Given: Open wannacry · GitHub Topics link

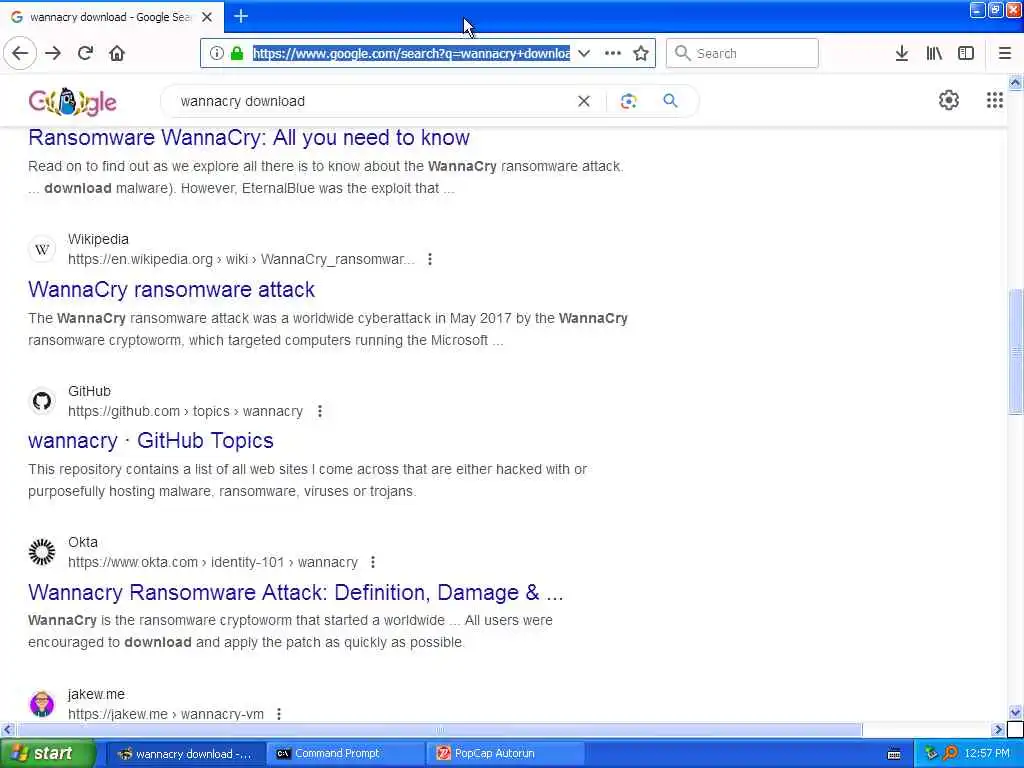Looking at the screenshot, I should 151,441.
